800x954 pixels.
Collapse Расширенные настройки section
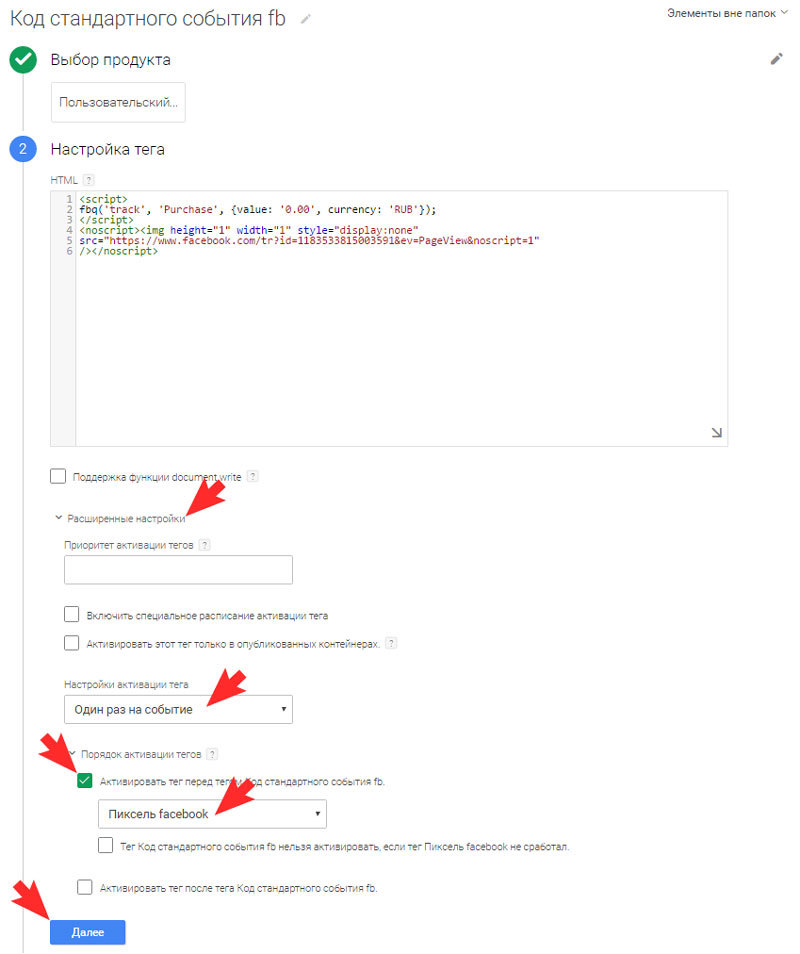tap(120, 518)
